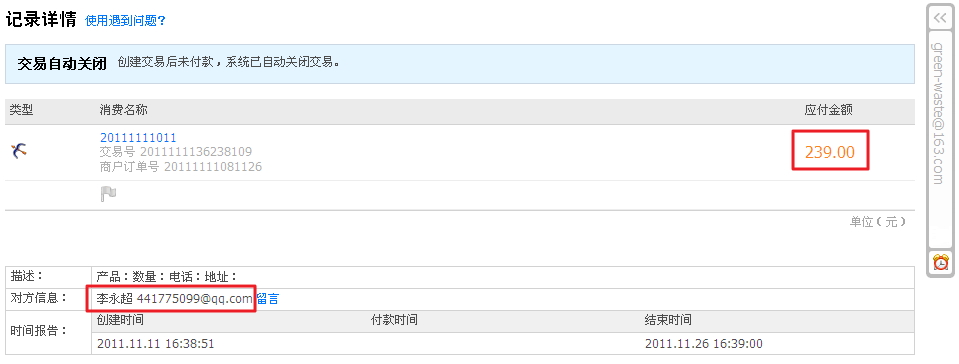Click the 类型 column header
Image resolution: width=959 pixels, height=364 pixels.
click(x=21, y=110)
